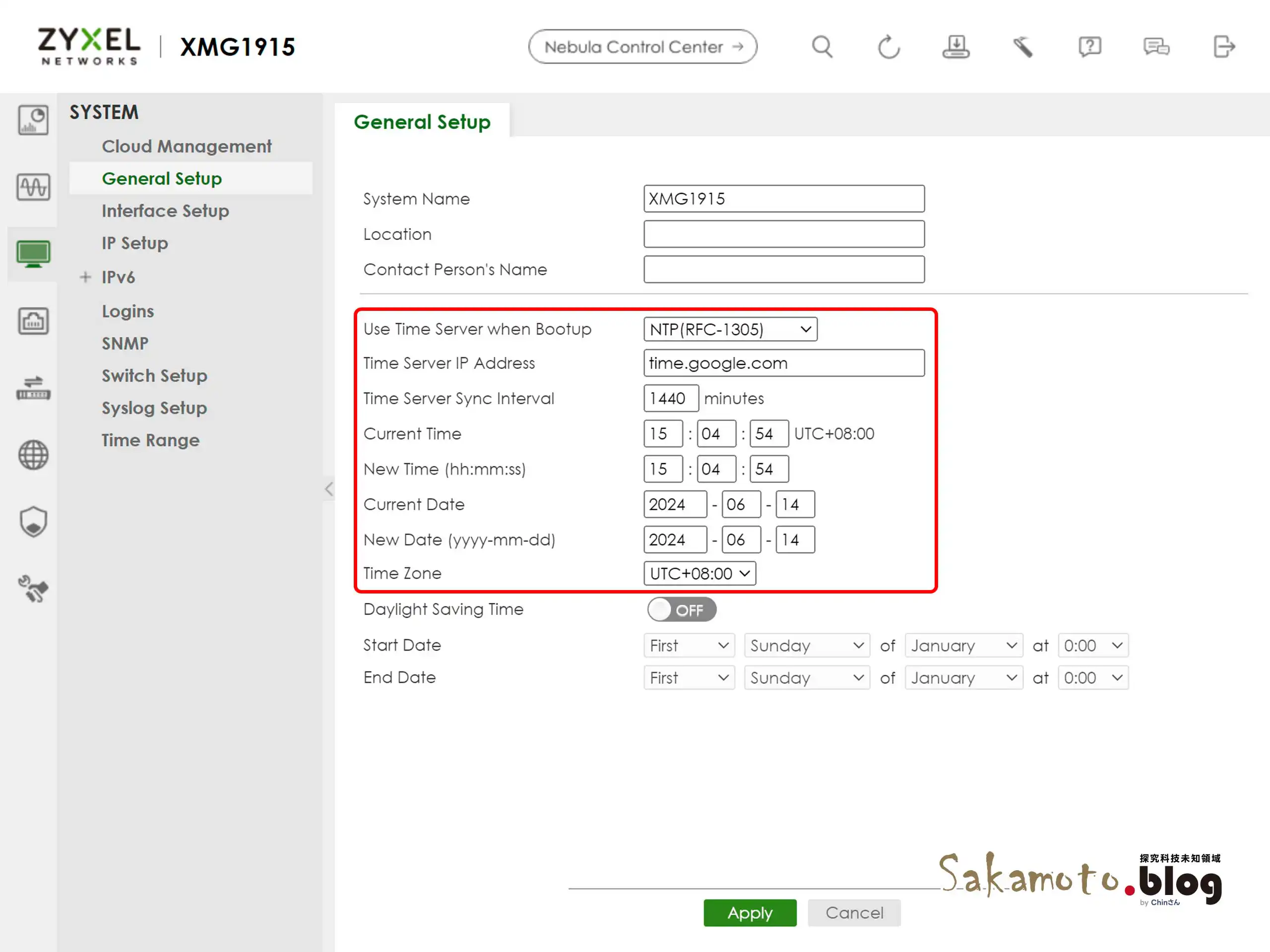
Task: Open the monitor waveform sidebar icon
Action: click(33, 187)
